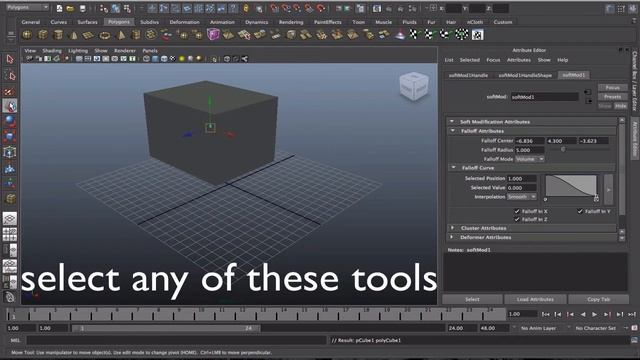Collapse the Falloff Curve section
The image size is (640, 360).
pyautogui.click(x=453, y=167)
